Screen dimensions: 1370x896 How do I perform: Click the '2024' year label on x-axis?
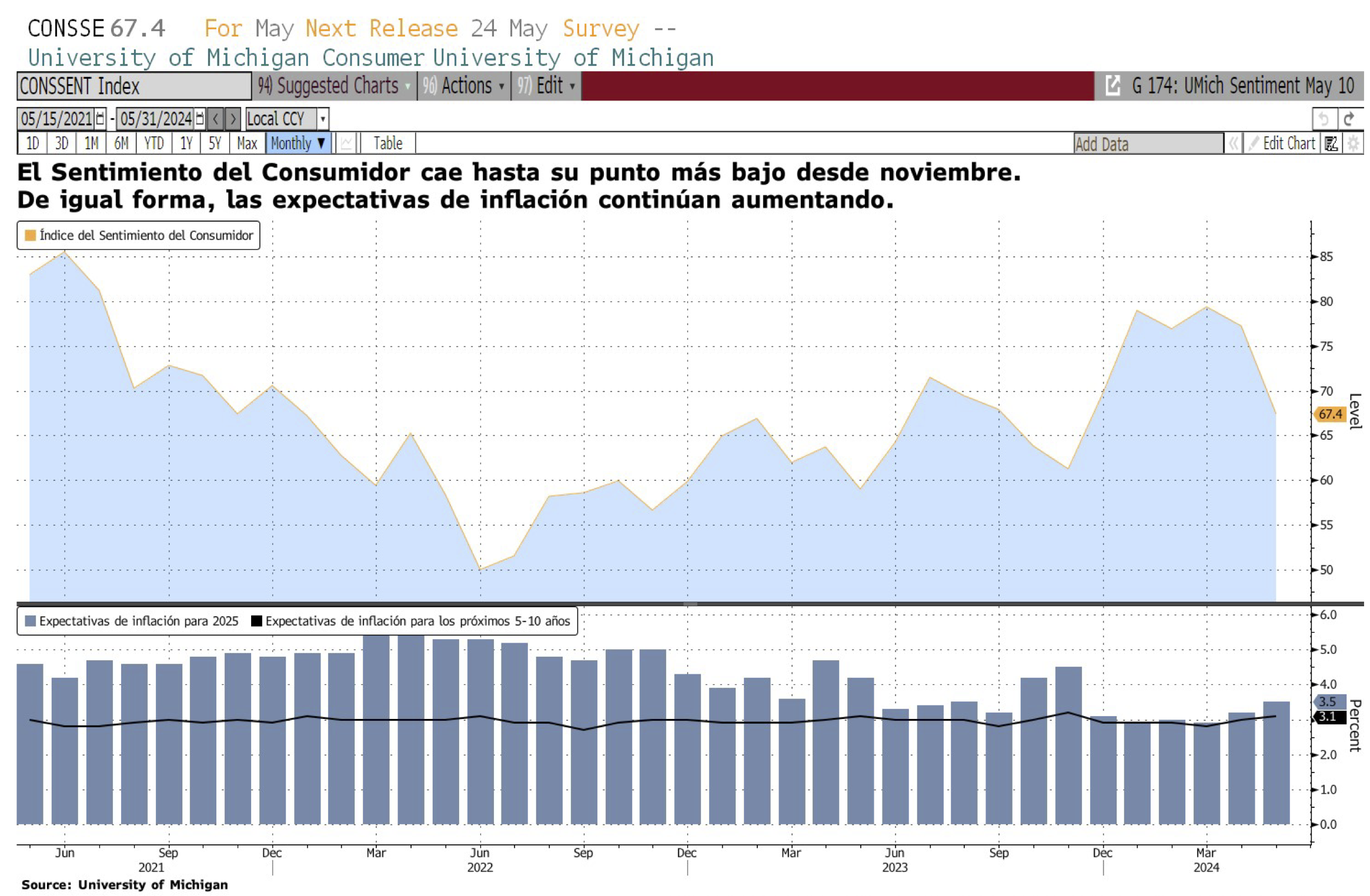[1206, 868]
